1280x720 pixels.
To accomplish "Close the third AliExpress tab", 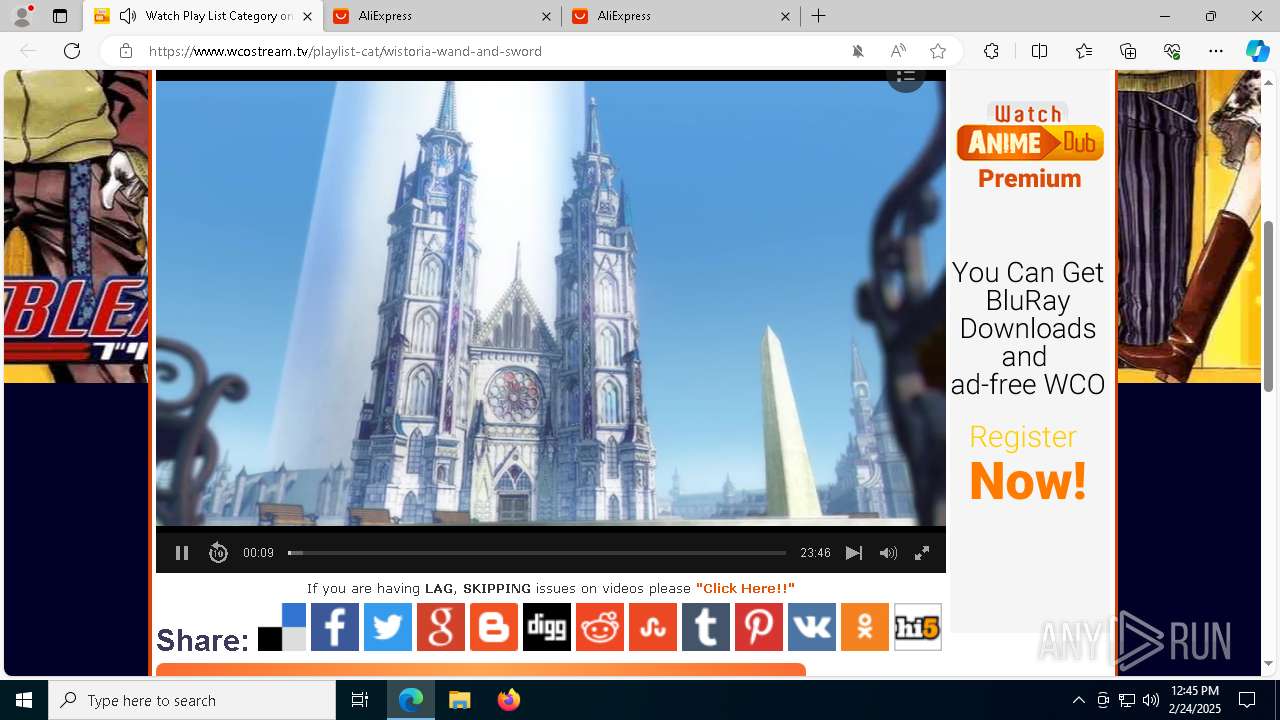I will click(x=785, y=16).
